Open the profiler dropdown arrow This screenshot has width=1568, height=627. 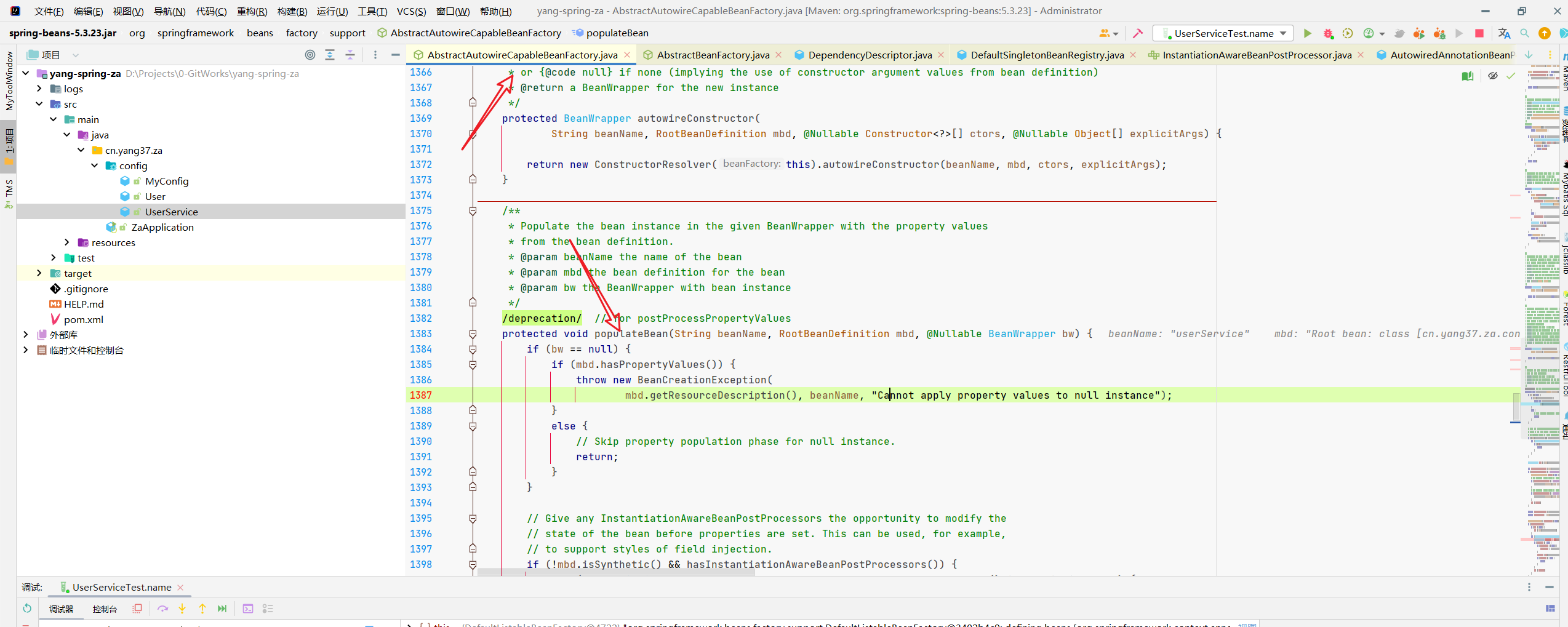(x=1382, y=34)
